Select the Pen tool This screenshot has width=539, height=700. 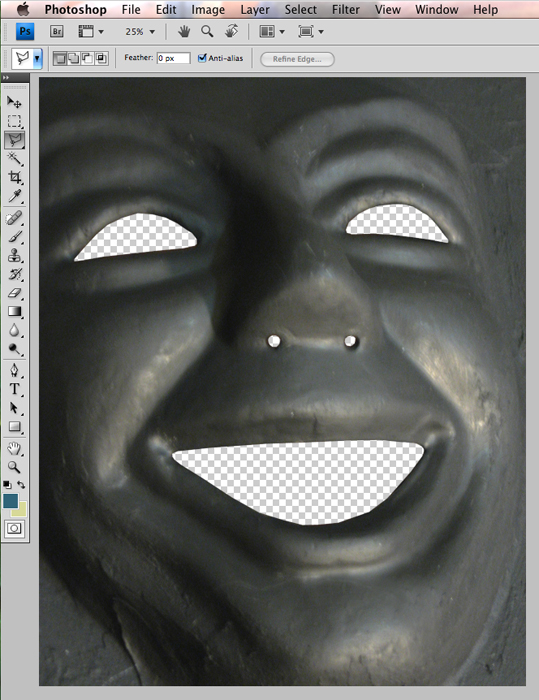(x=14, y=370)
